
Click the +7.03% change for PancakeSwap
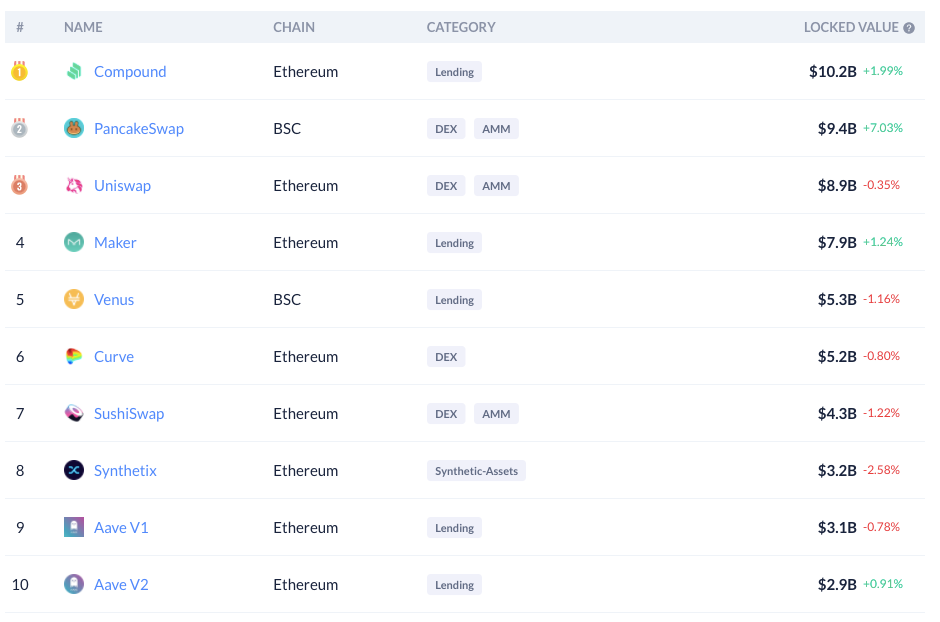click(x=882, y=128)
